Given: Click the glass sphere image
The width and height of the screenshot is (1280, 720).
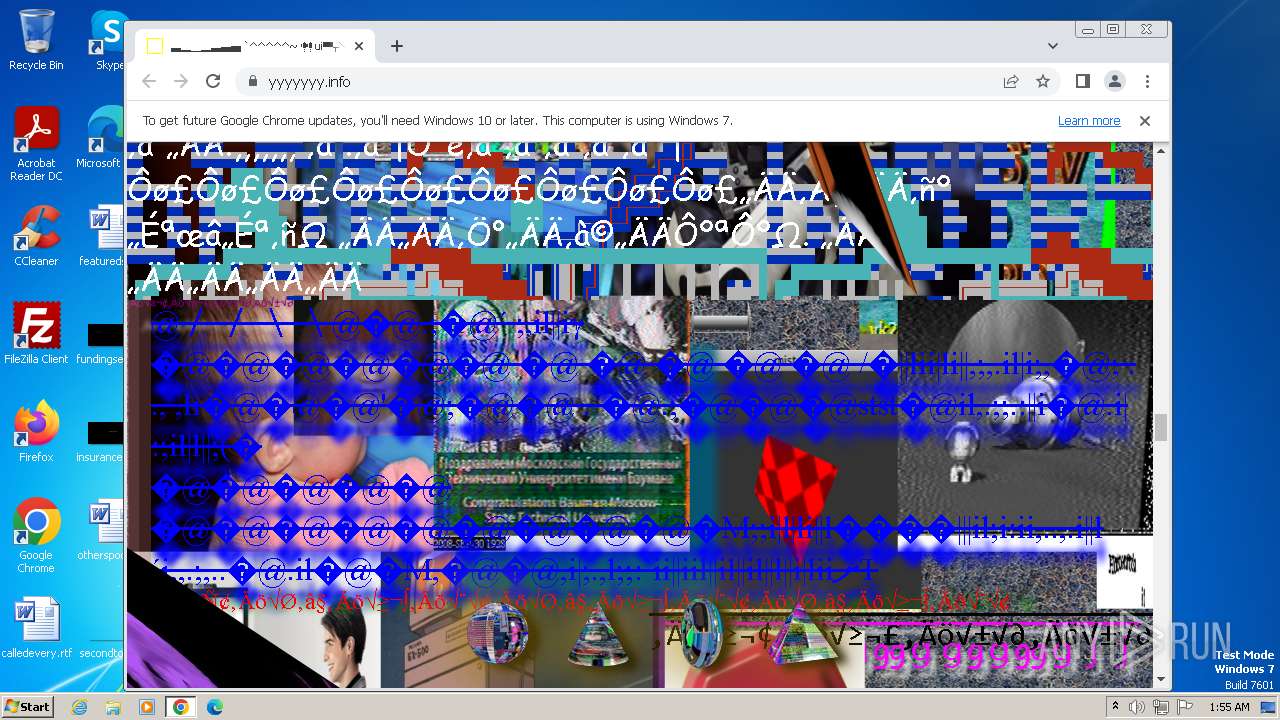Looking at the screenshot, I should pos(498,632).
